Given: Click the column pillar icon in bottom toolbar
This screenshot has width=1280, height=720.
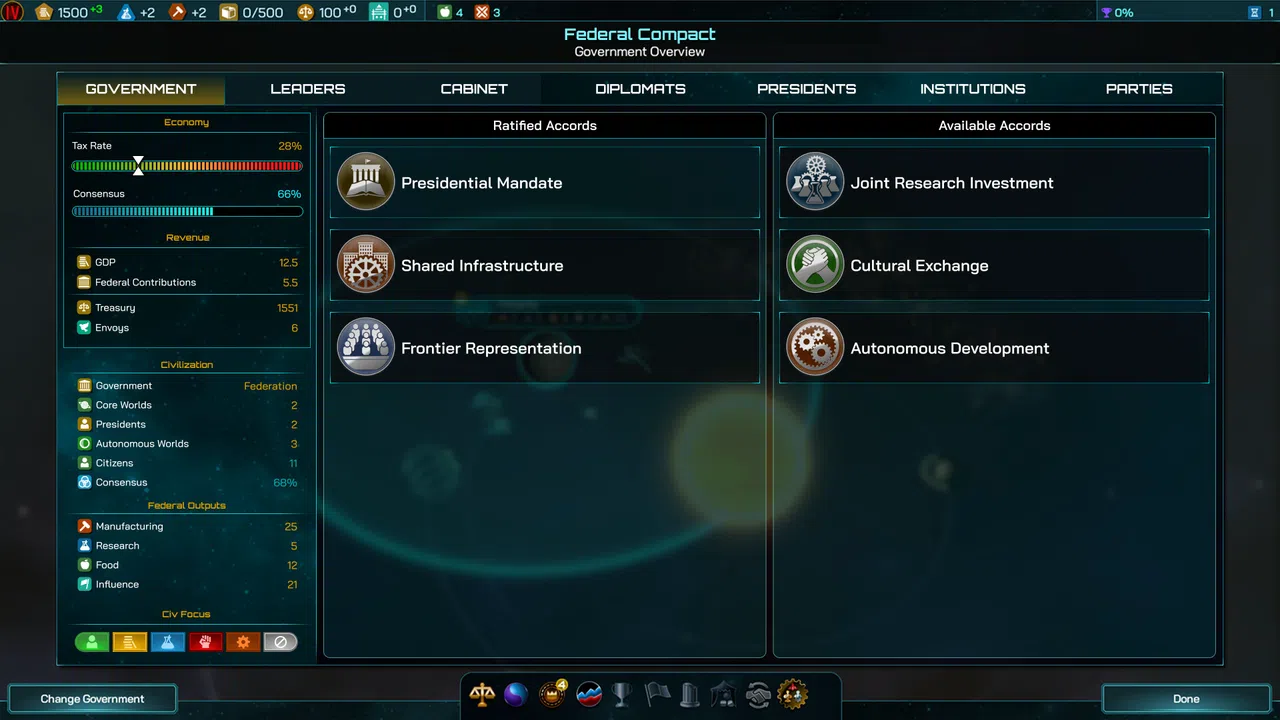Looking at the screenshot, I should pyautogui.click(x=690, y=694).
